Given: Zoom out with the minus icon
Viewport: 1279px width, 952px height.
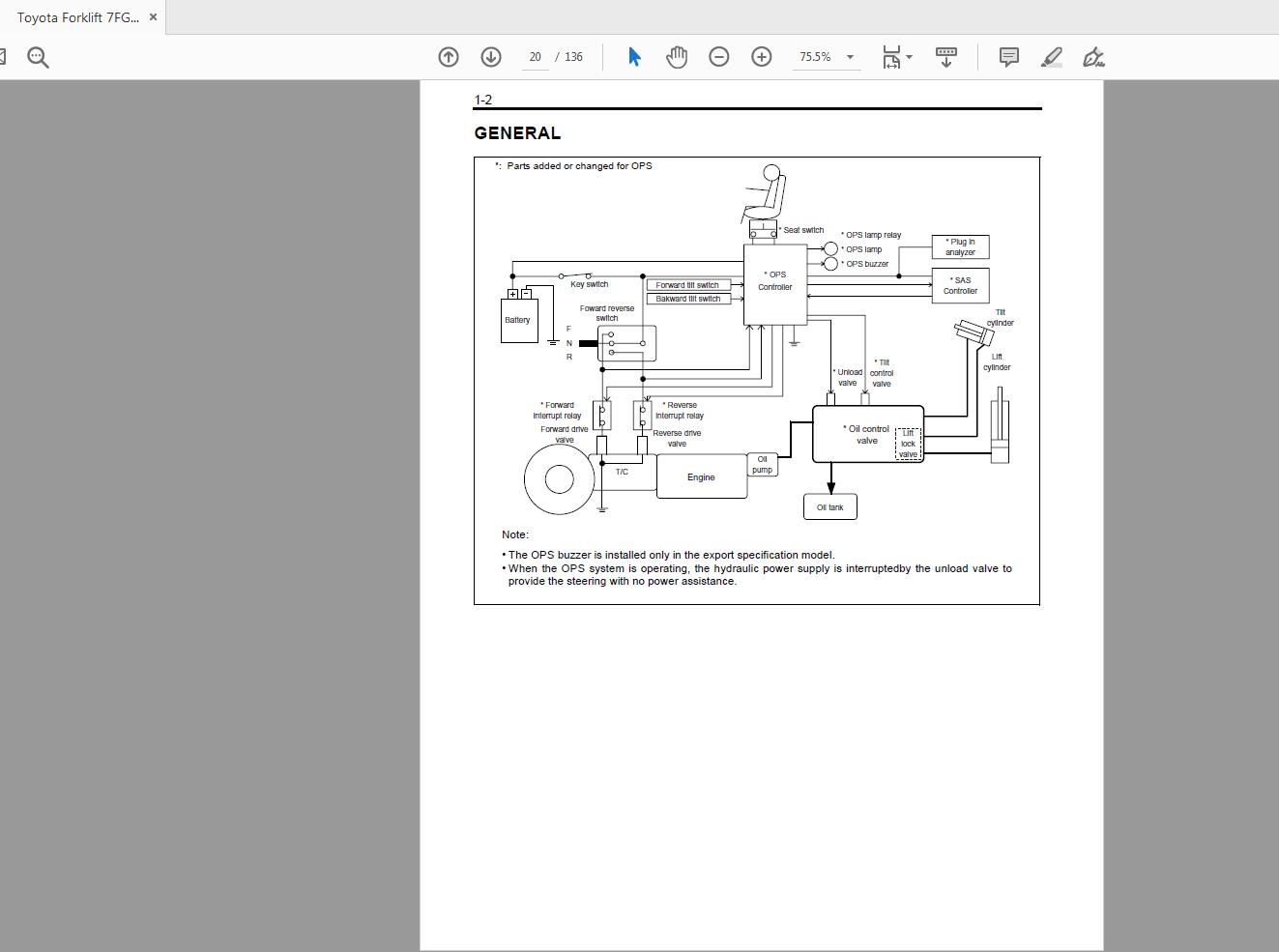Looking at the screenshot, I should click(719, 57).
